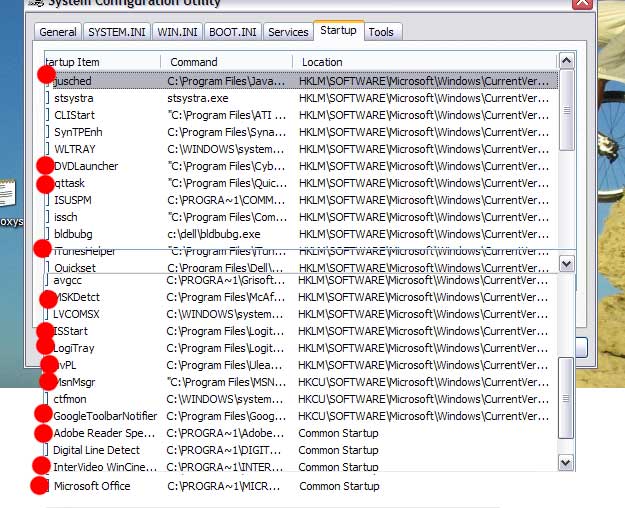This screenshot has height=508, width=625.
Task: Sort by the Location column header
Action: click(x=425, y=62)
